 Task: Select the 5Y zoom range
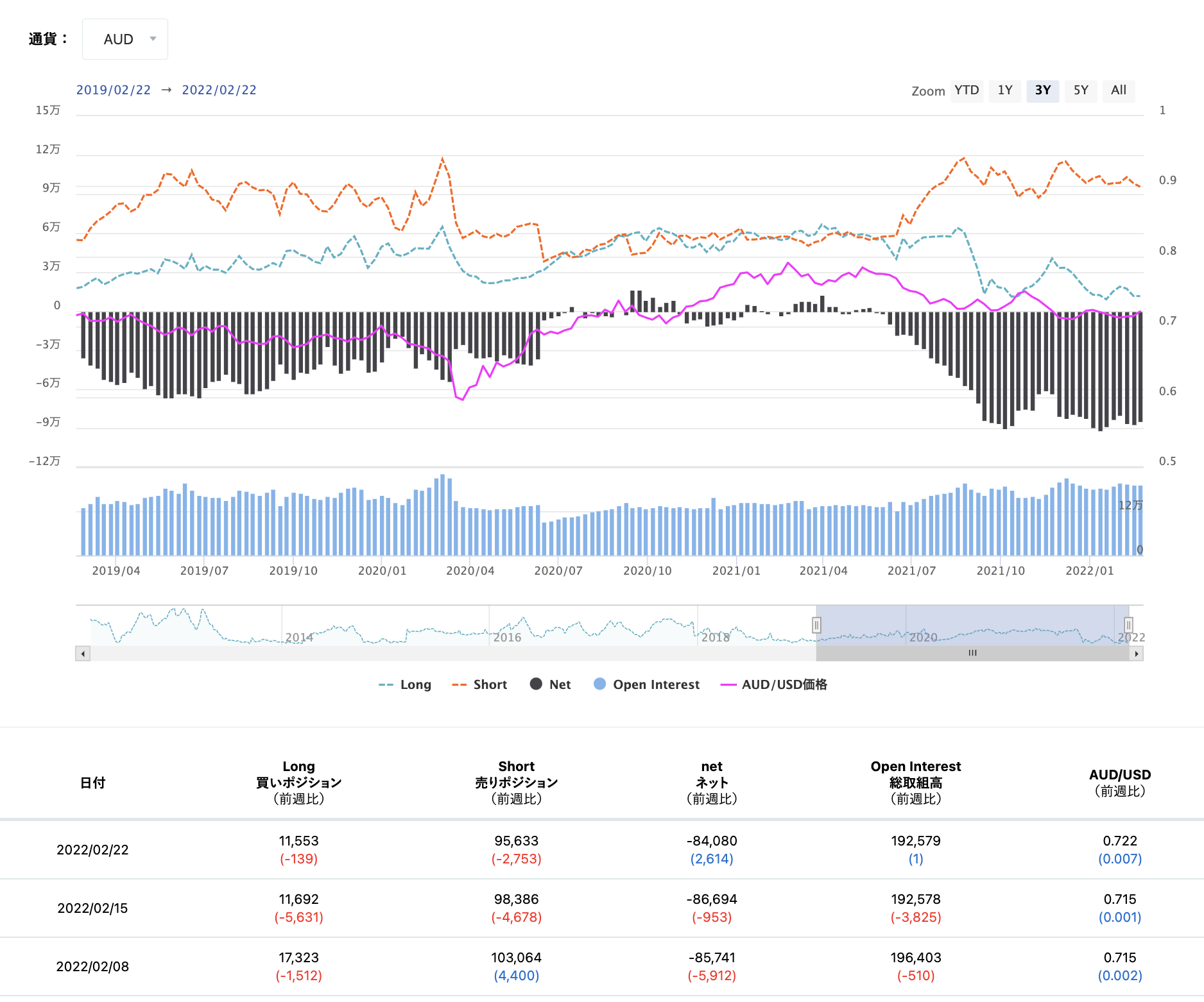pyautogui.click(x=1081, y=90)
